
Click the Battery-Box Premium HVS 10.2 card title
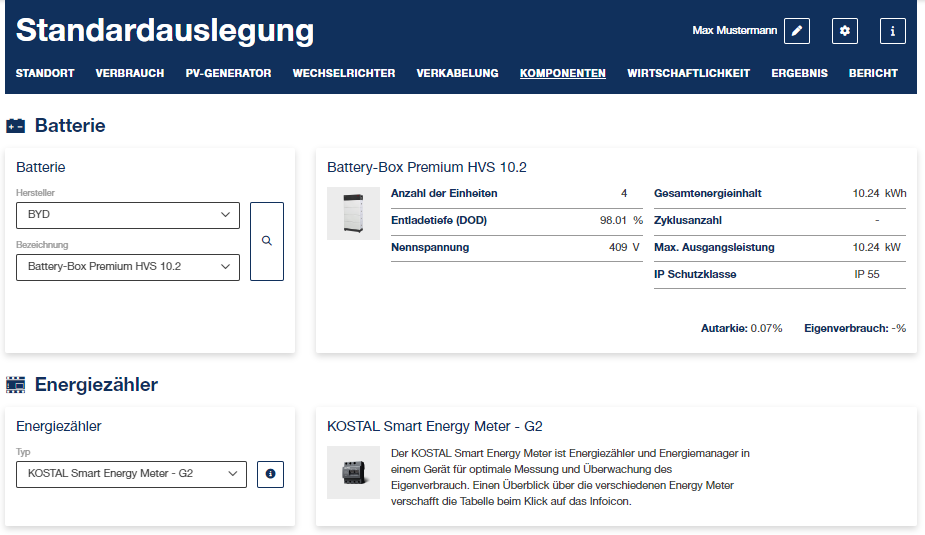point(427,168)
